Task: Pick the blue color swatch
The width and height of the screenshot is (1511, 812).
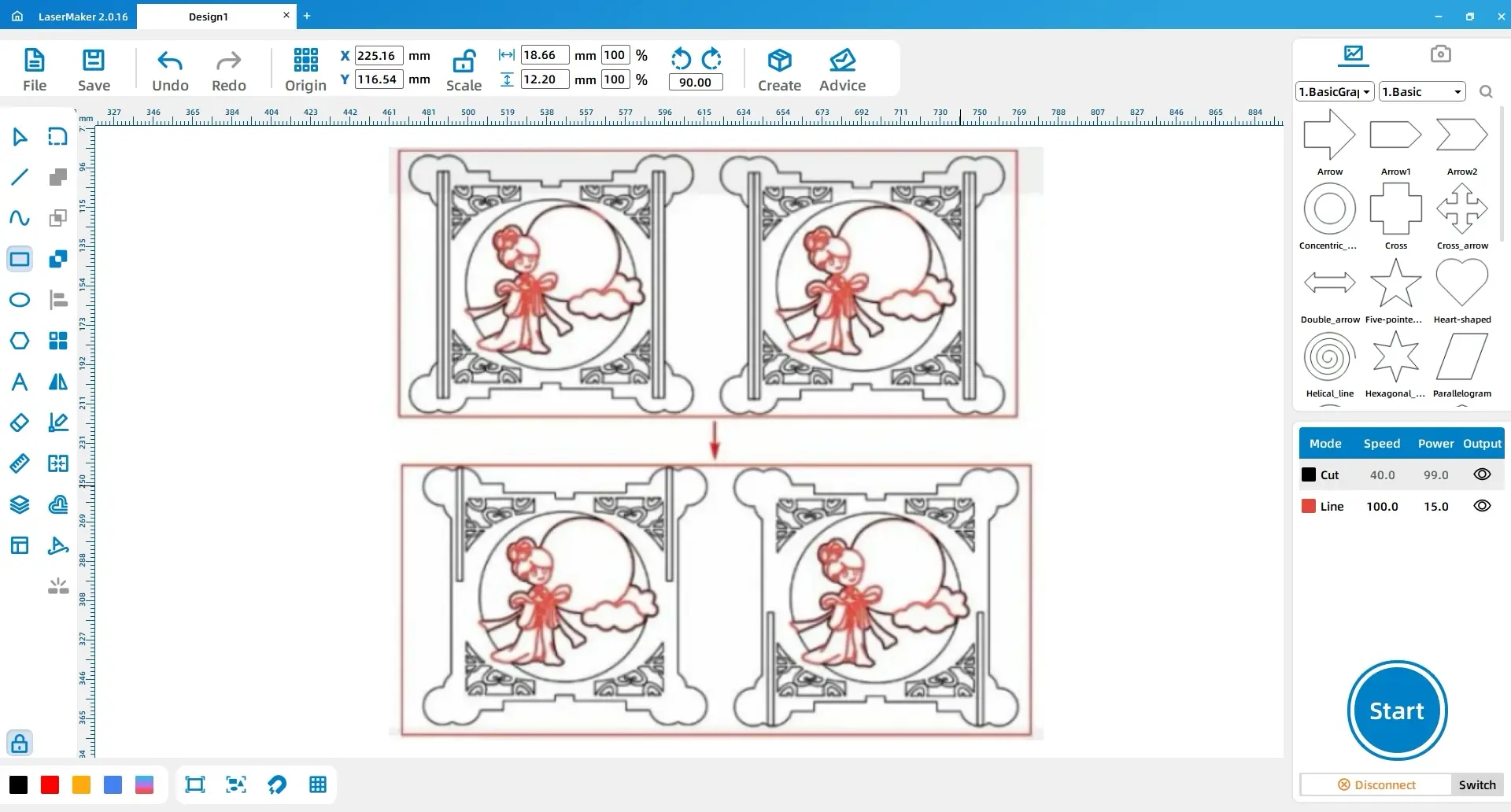Action: coord(113,784)
